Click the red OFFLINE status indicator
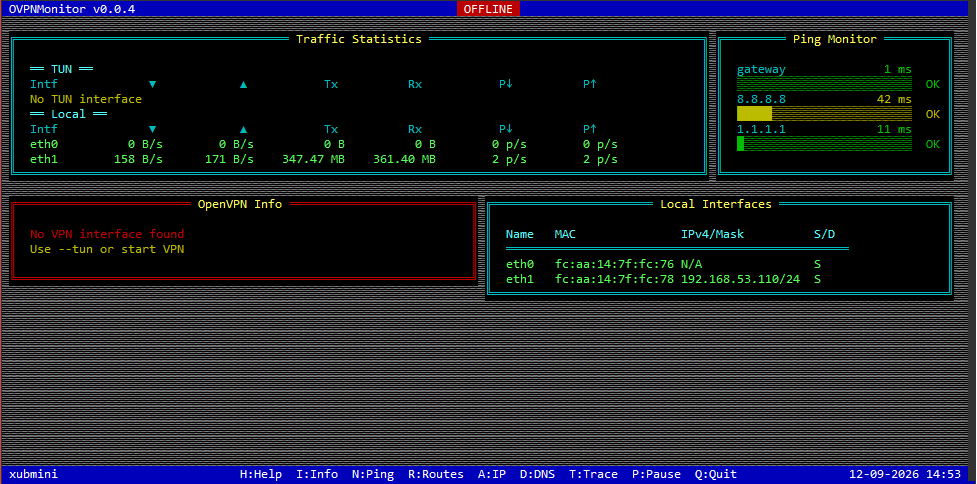 click(x=488, y=9)
